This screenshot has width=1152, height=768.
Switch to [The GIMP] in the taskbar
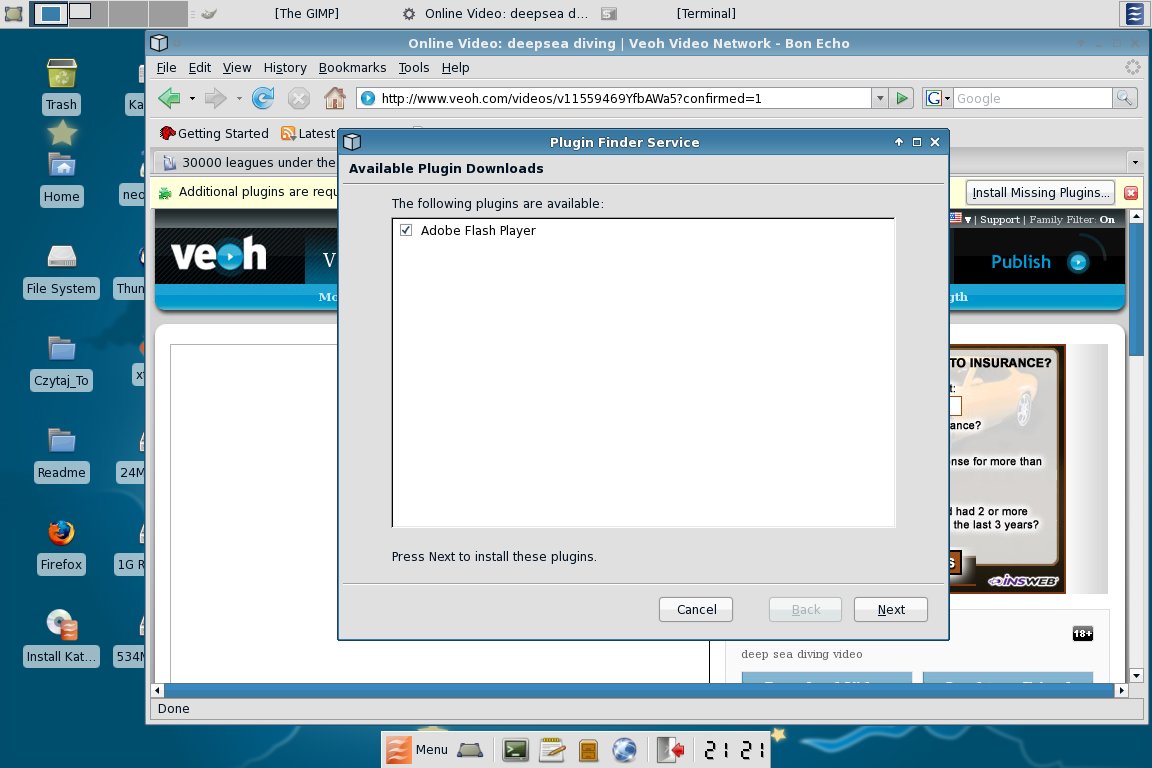pyautogui.click(x=306, y=13)
